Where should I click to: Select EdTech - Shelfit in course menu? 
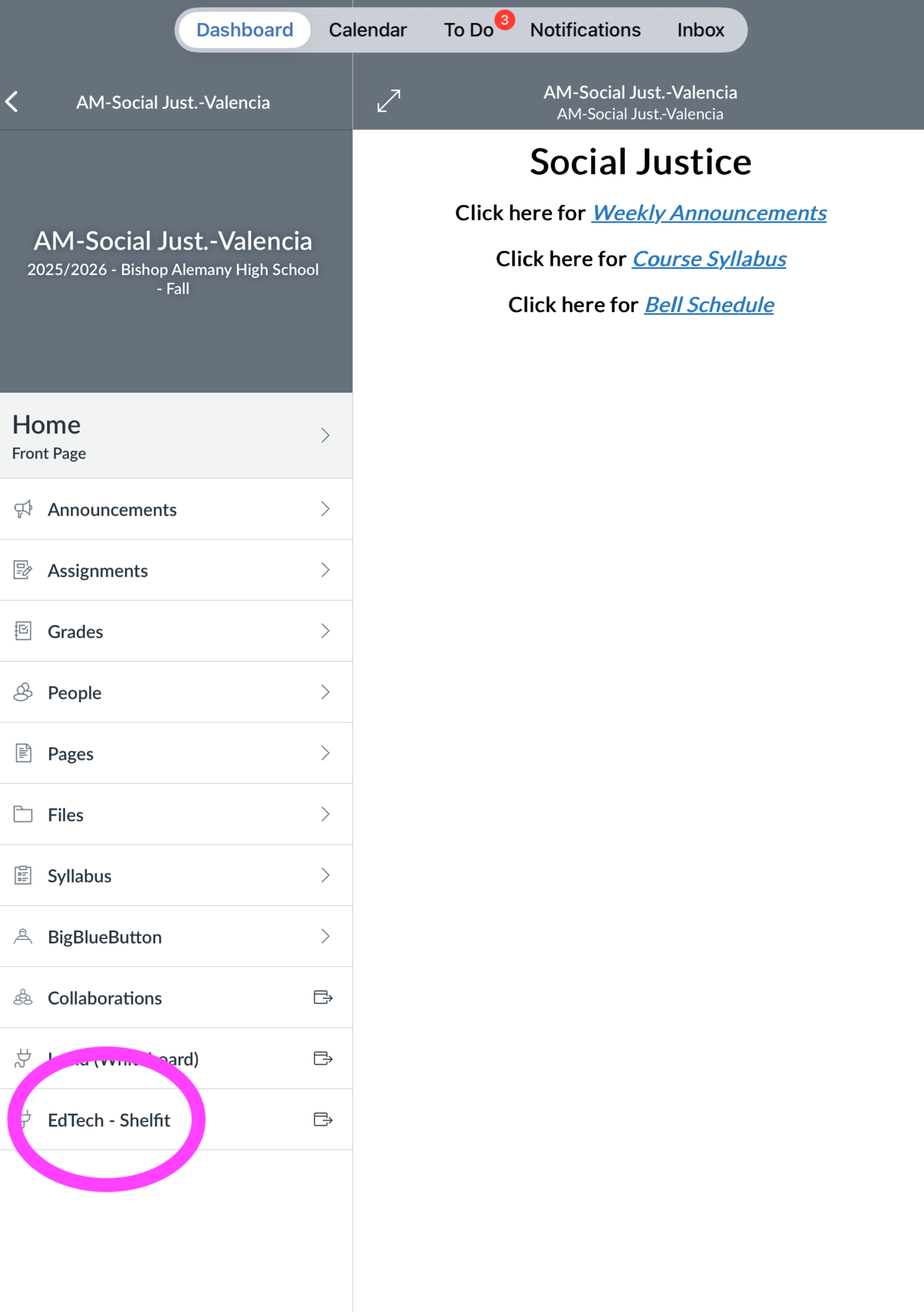point(109,1120)
